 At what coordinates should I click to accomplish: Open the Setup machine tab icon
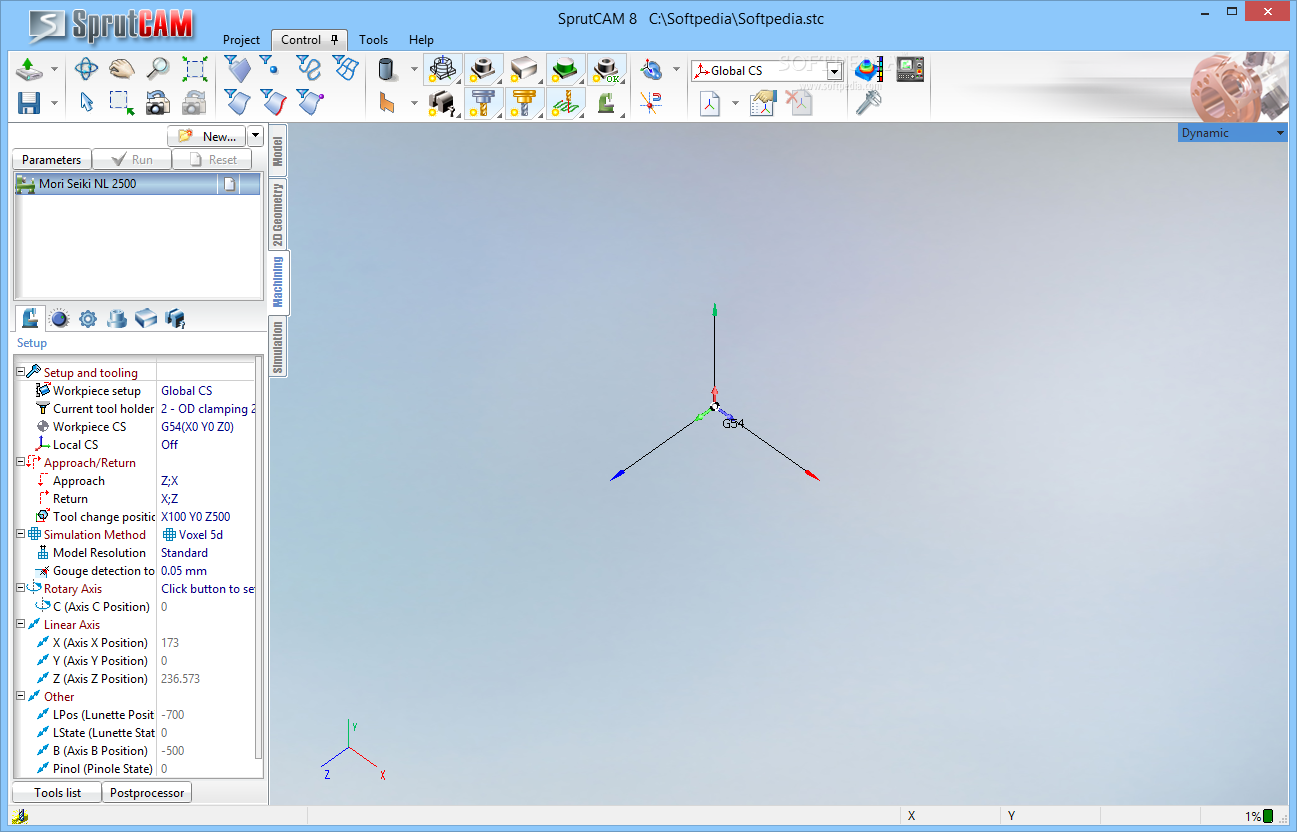30,318
